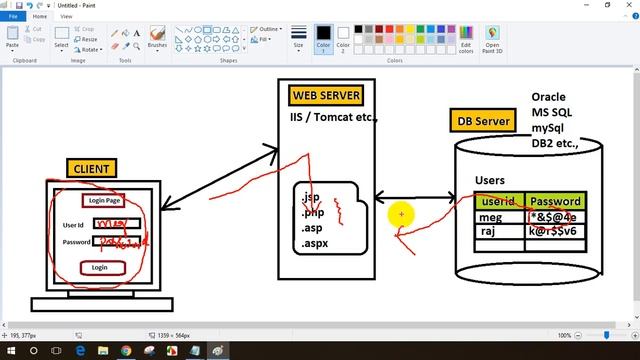Choose the Right triangle shape

click(179, 40)
